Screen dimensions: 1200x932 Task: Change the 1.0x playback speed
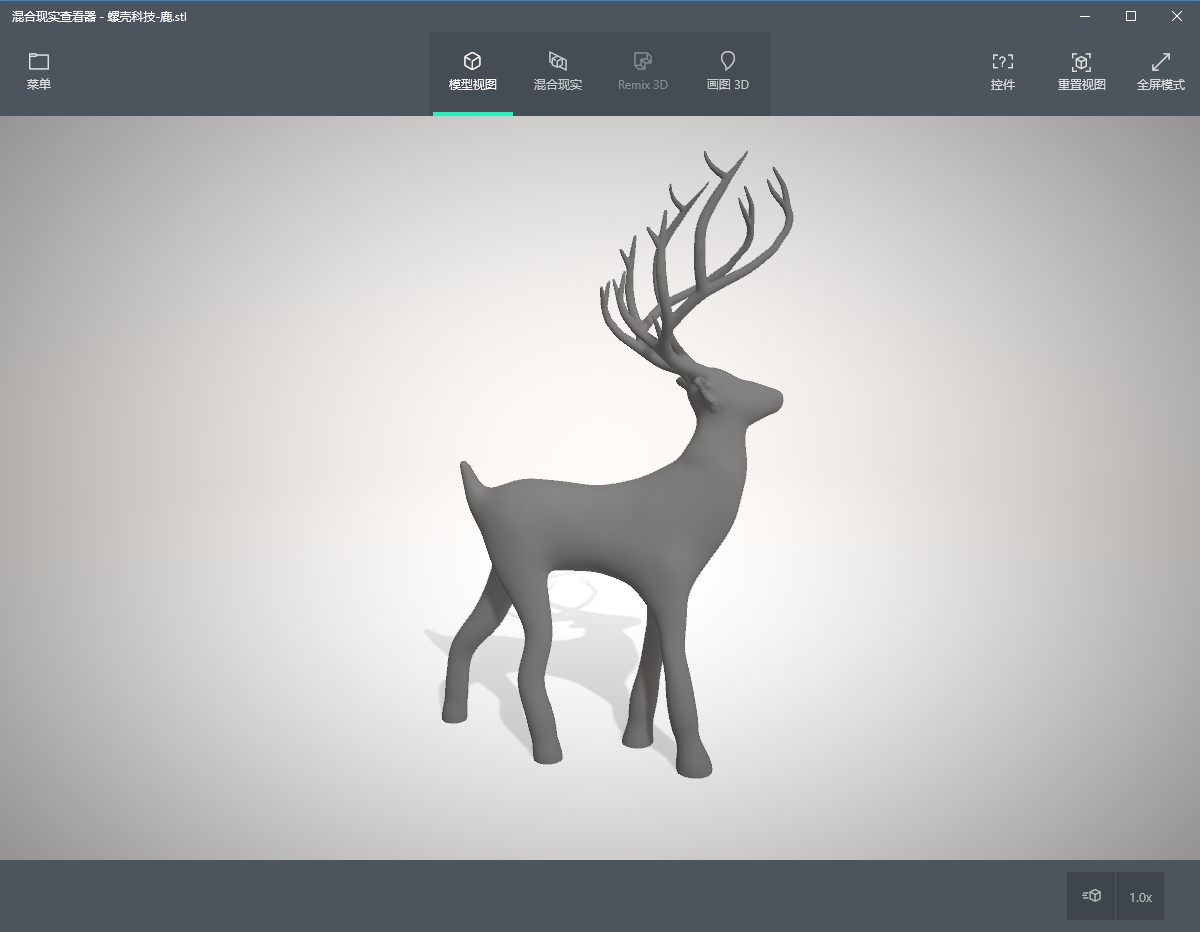click(1140, 897)
